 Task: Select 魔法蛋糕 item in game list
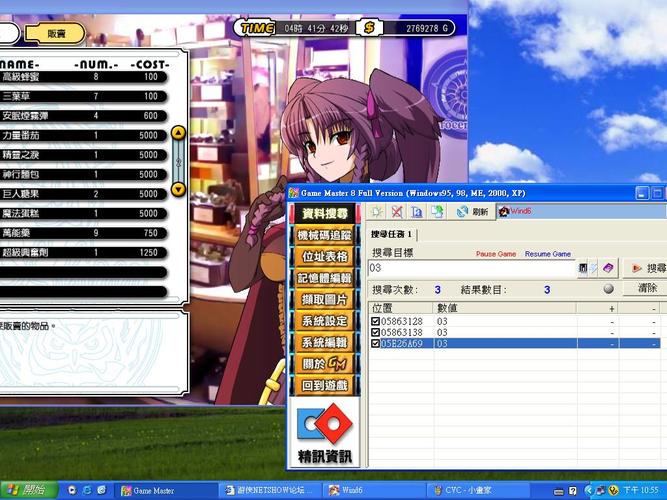(83, 214)
